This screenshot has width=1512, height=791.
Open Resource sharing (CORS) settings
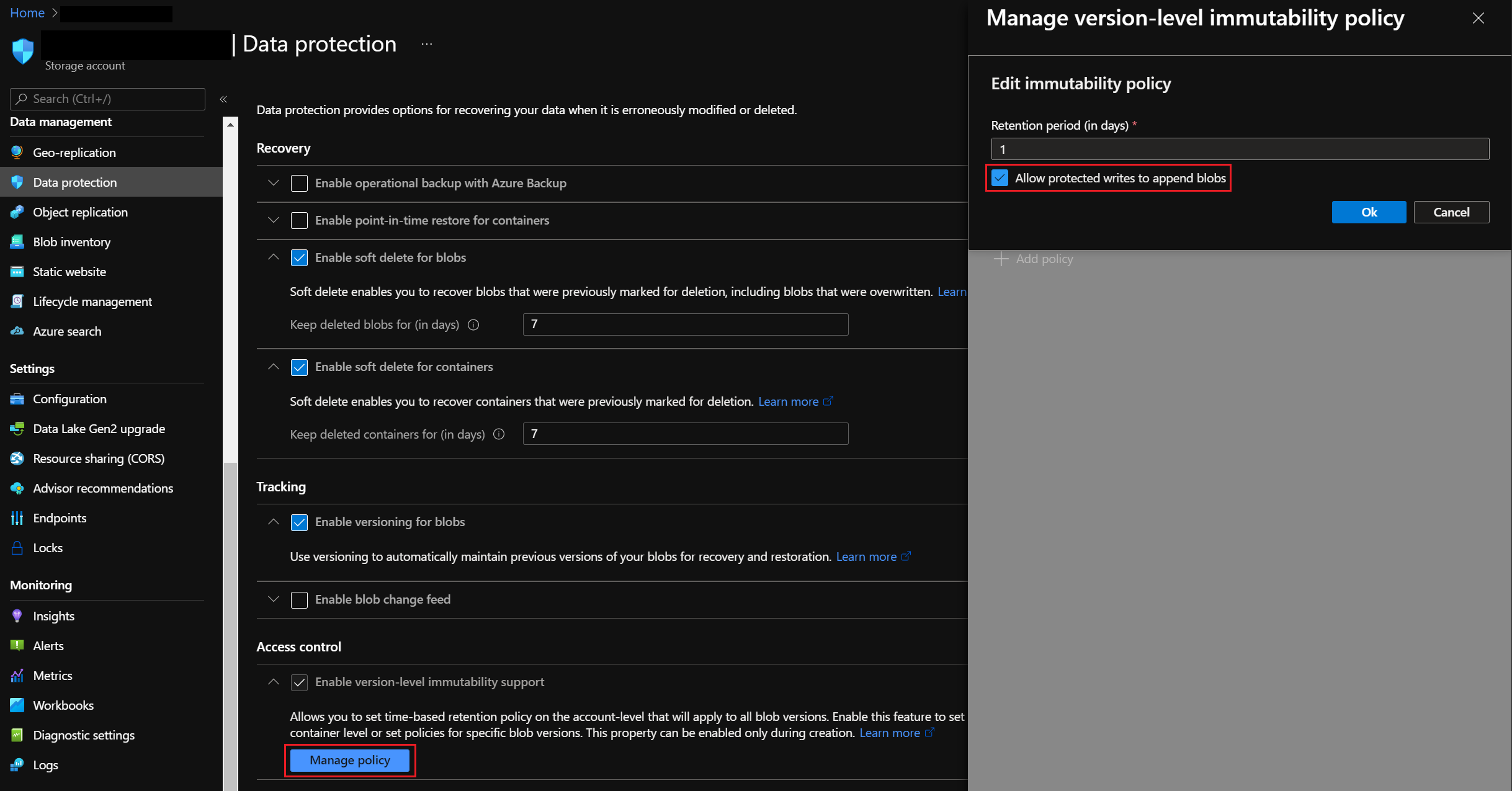(x=99, y=458)
